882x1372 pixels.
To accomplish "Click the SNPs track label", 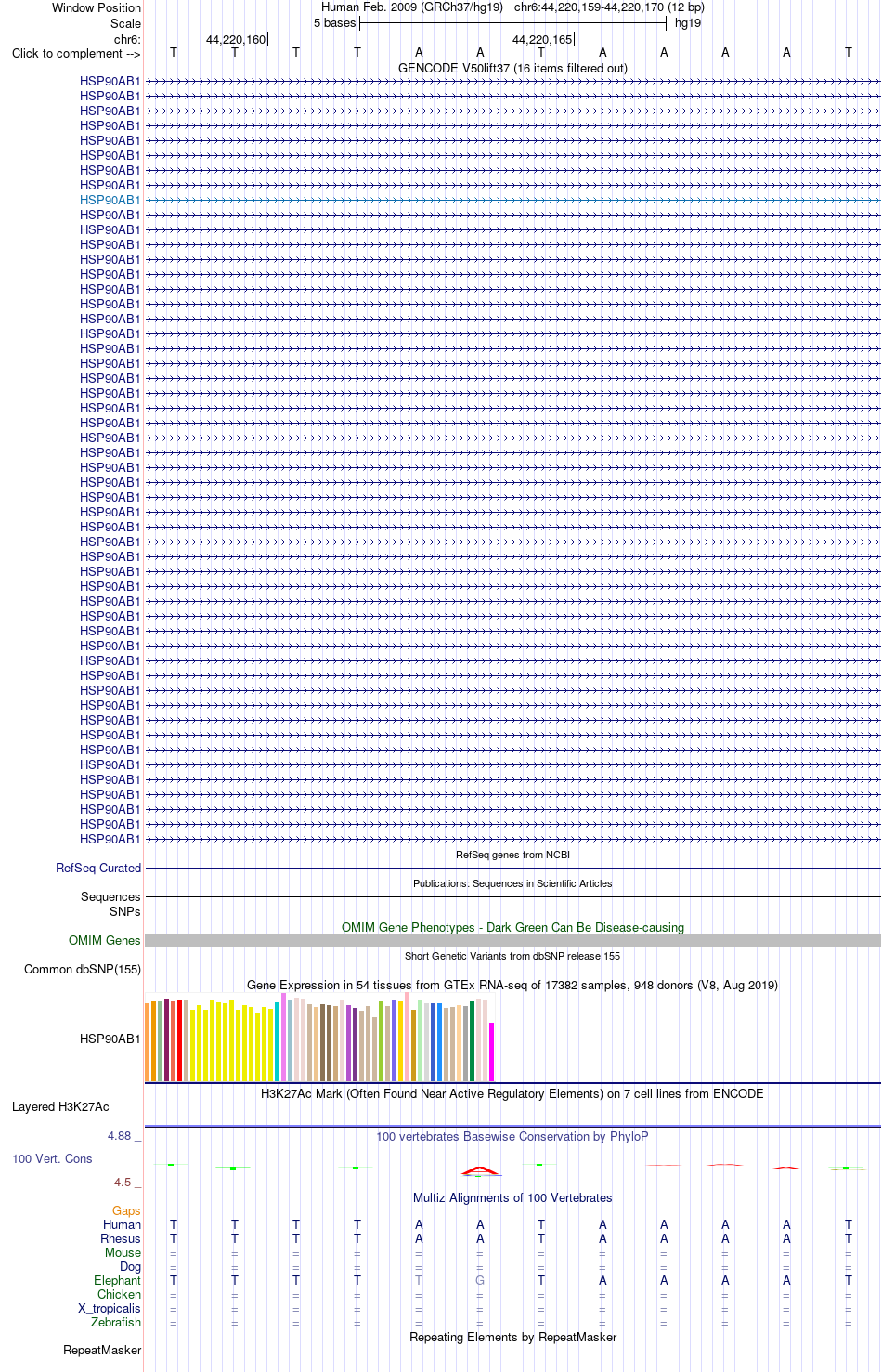I will tap(124, 911).
